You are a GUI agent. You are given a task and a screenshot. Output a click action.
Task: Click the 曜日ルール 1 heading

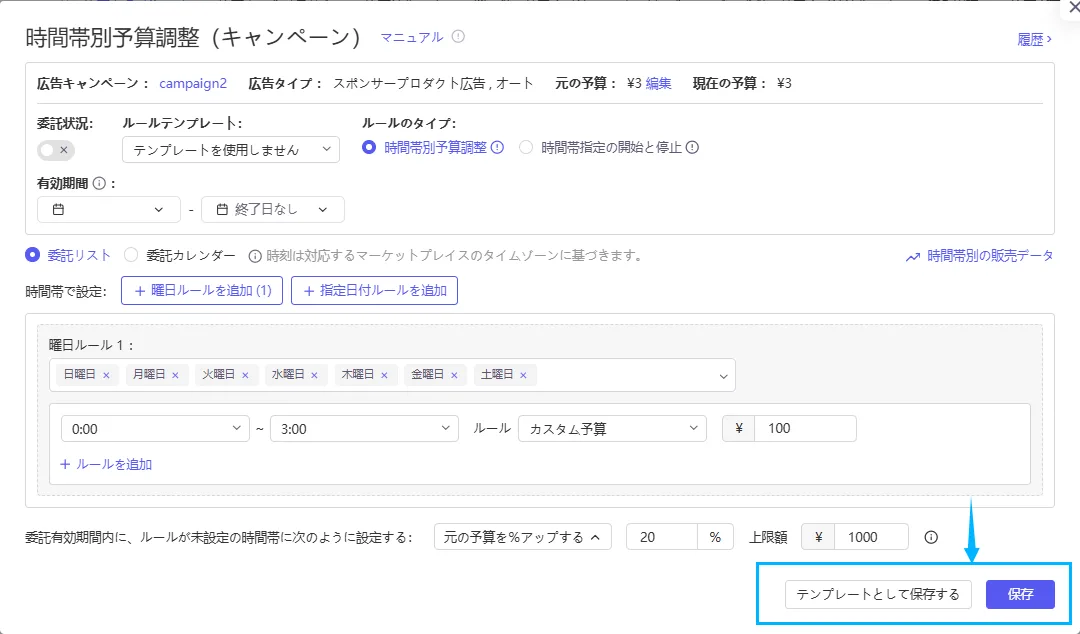tap(91, 345)
